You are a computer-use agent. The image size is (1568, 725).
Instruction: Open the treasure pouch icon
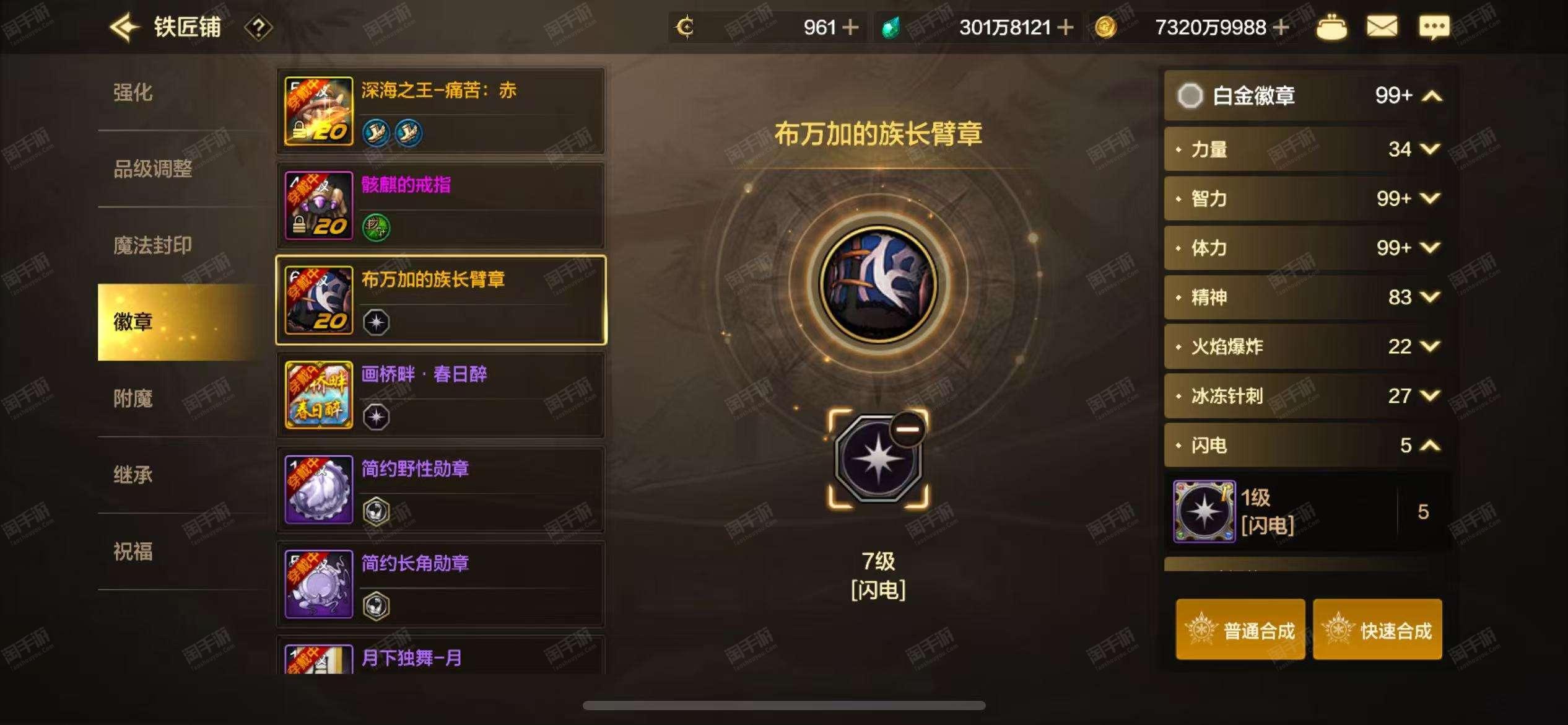[1331, 28]
